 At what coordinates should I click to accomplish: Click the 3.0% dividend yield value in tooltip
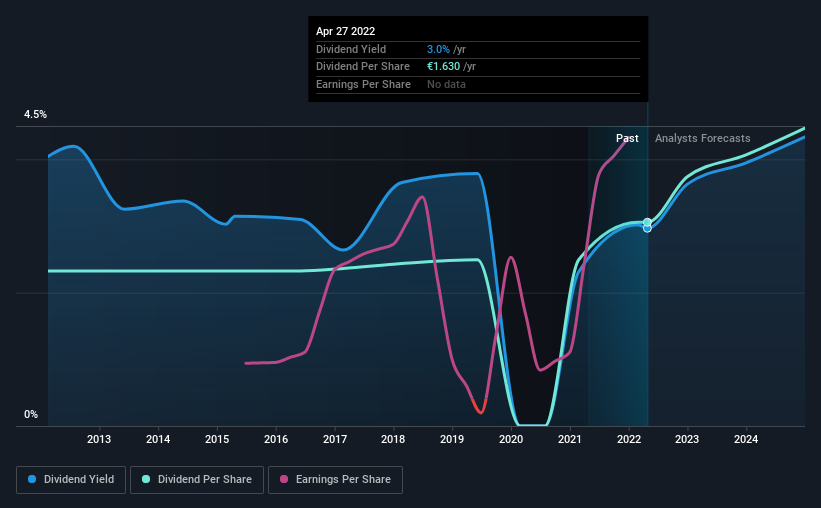pyautogui.click(x=438, y=49)
